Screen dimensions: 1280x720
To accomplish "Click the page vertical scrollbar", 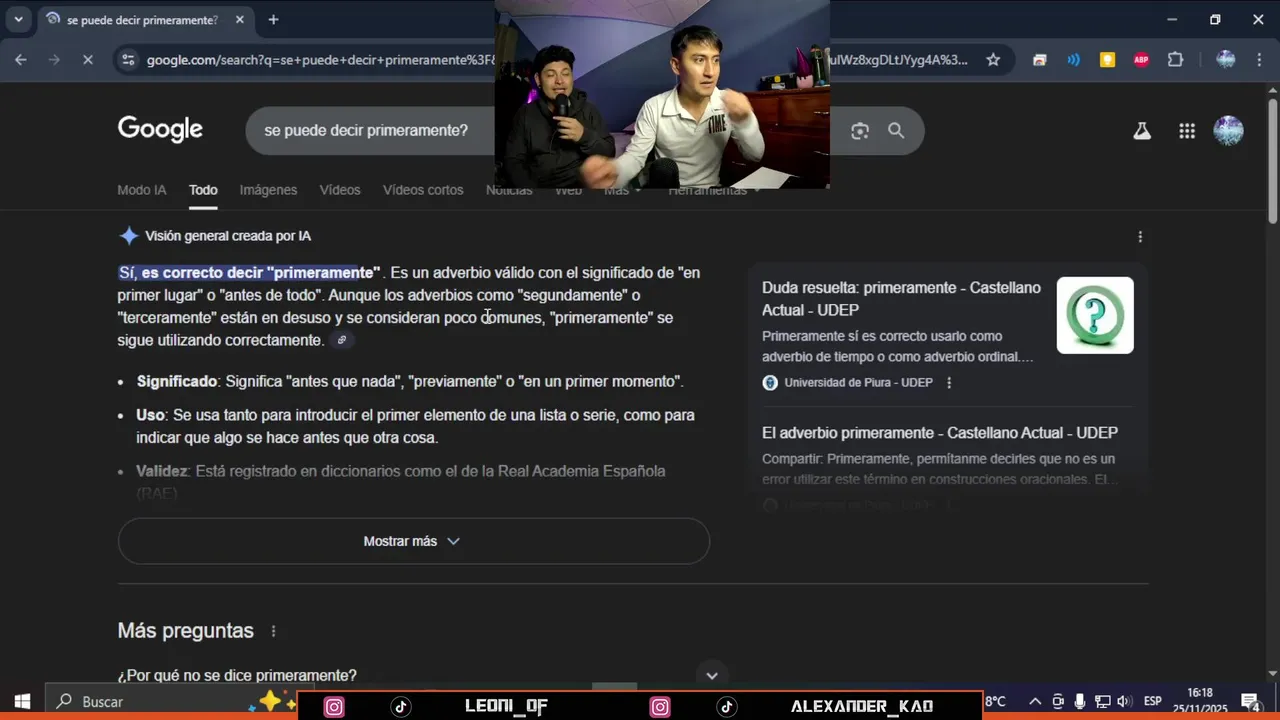I will tap(1272, 160).
